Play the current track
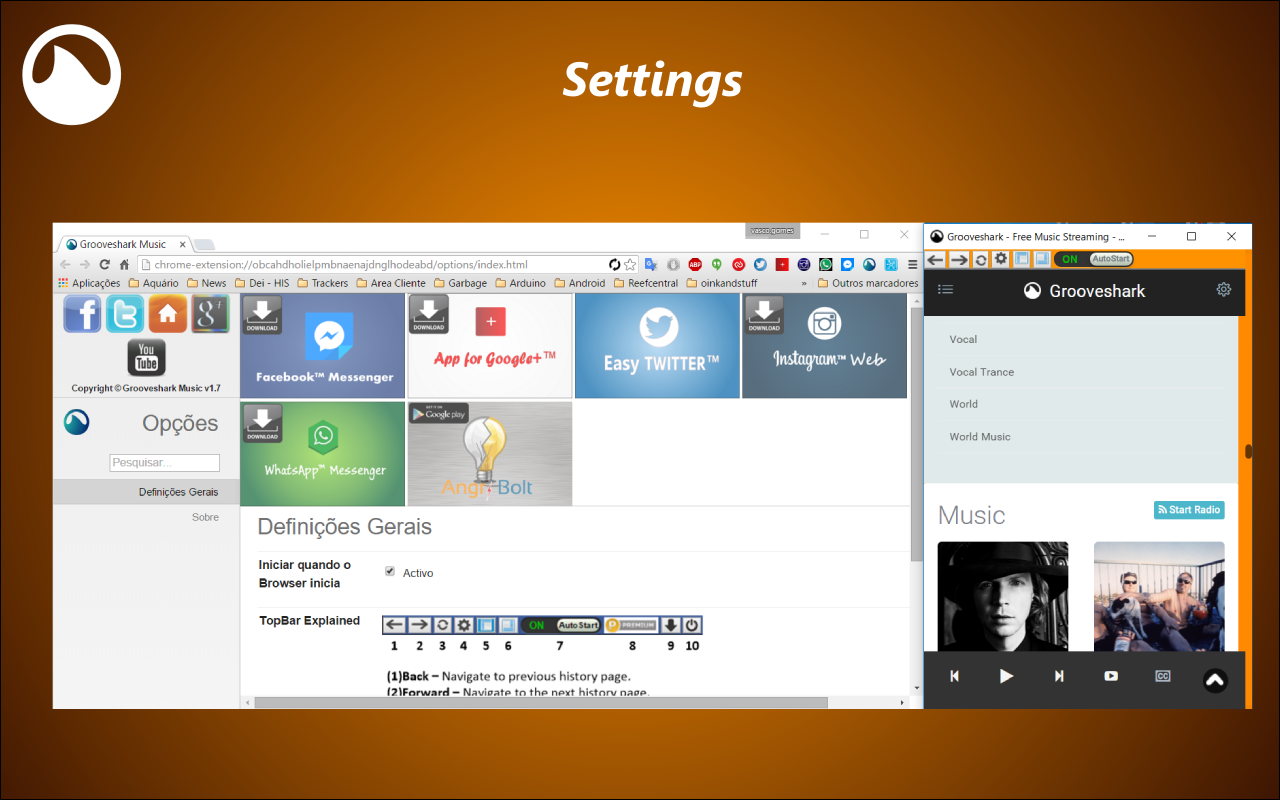The width and height of the screenshot is (1280, 800). (x=1006, y=676)
